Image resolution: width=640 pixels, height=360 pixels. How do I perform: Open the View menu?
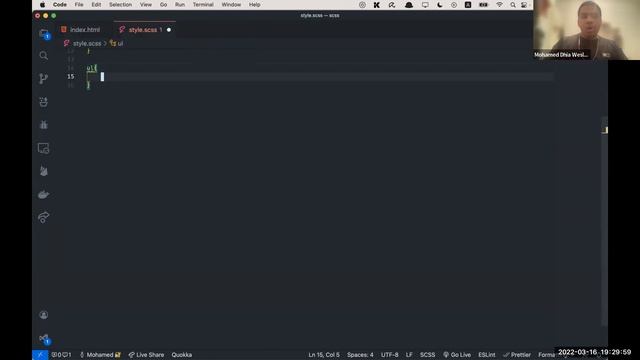click(x=146, y=5)
